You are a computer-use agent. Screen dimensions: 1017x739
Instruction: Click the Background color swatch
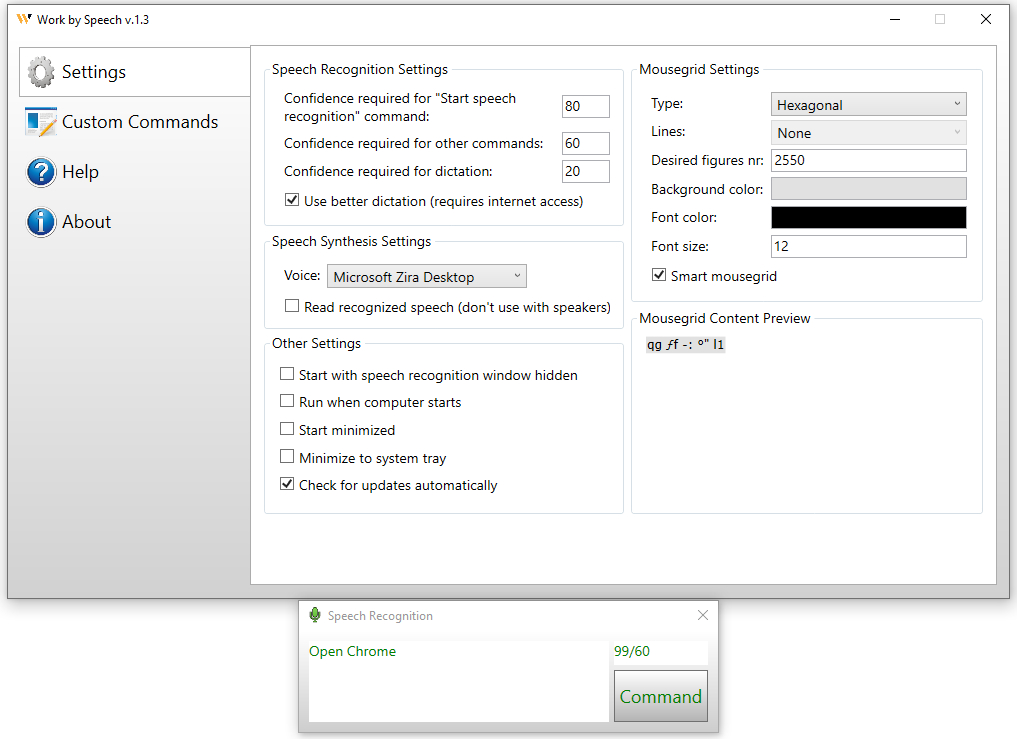click(868, 189)
